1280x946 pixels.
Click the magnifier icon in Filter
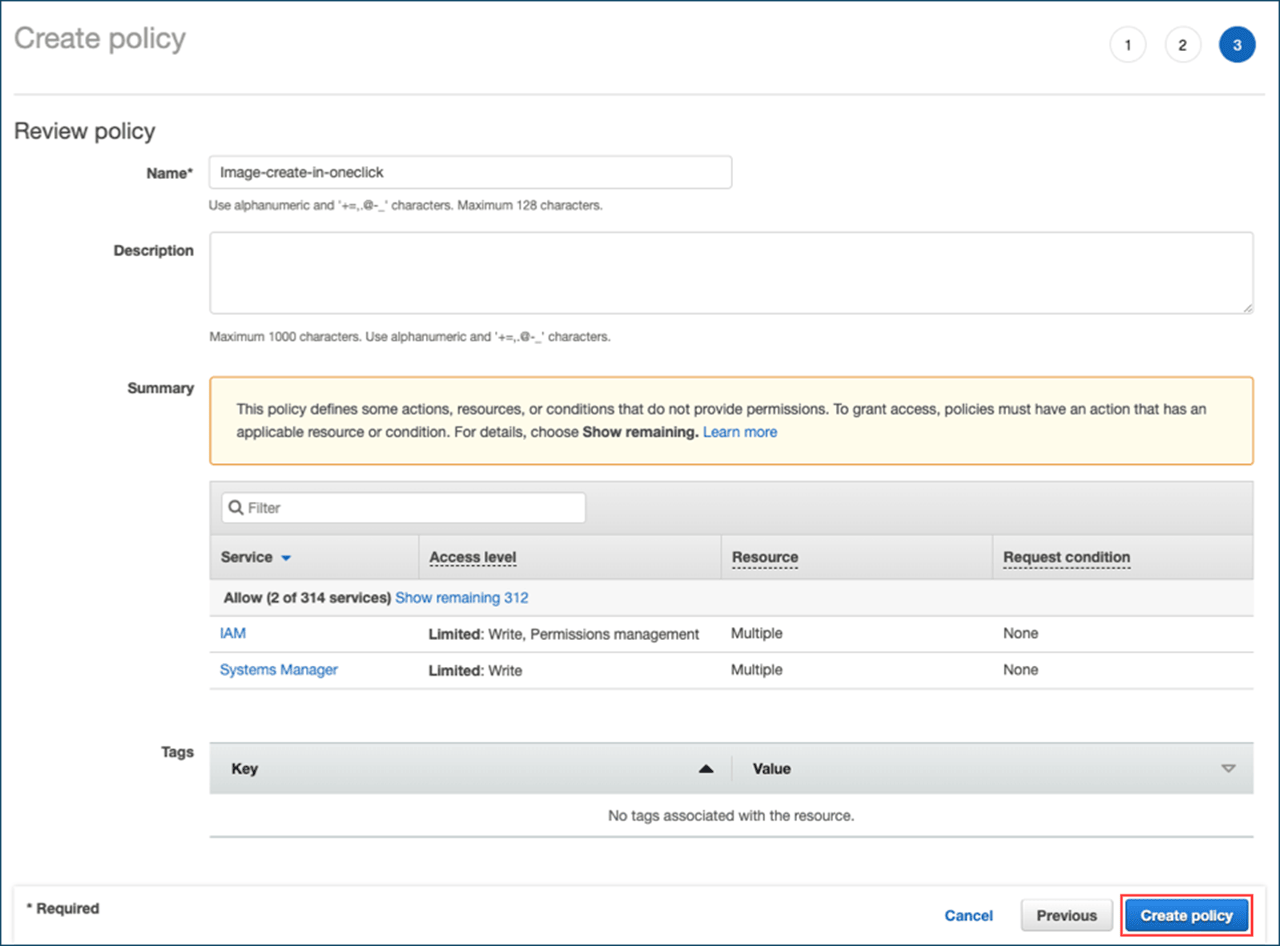pos(236,508)
